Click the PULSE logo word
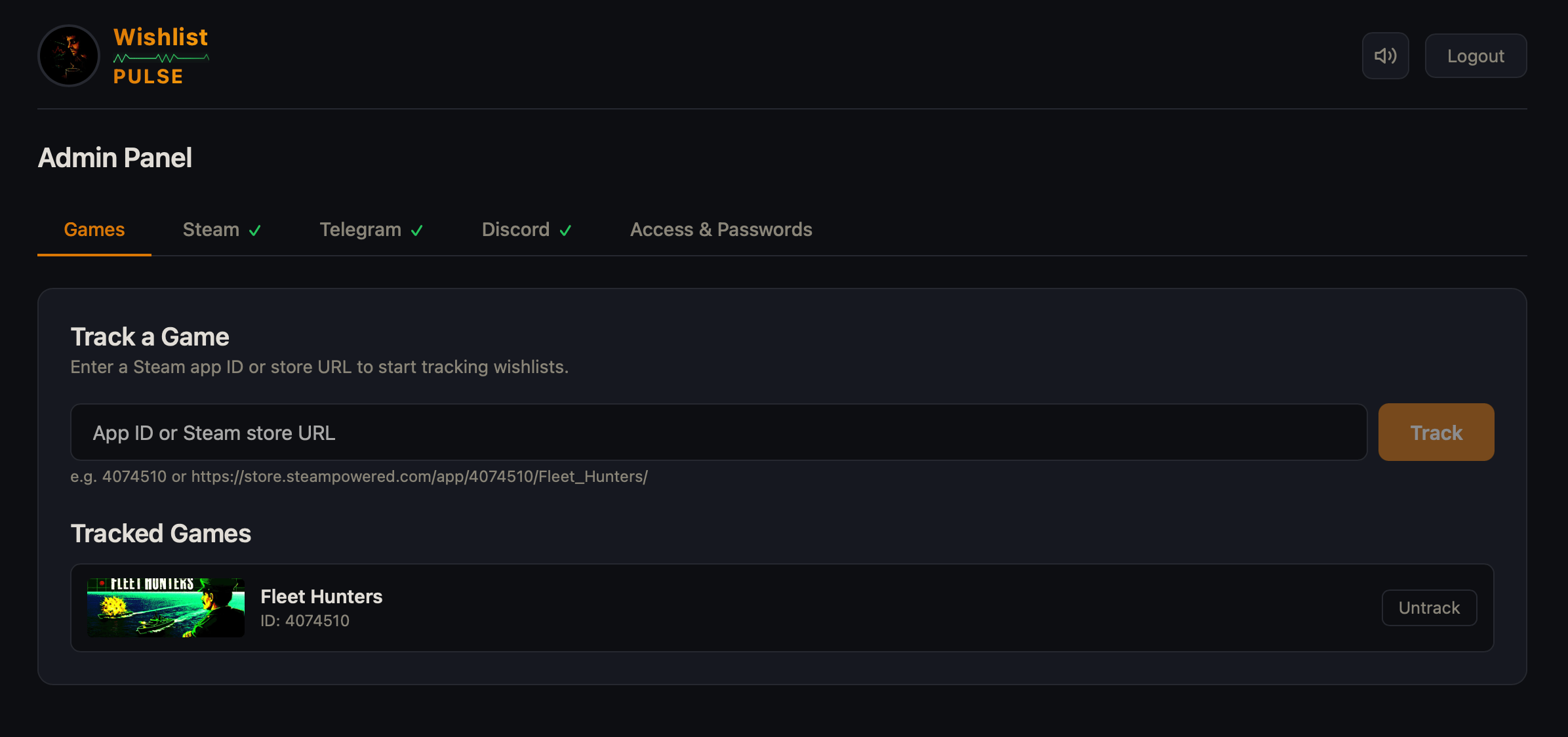 pyautogui.click(x=148, y=77)
